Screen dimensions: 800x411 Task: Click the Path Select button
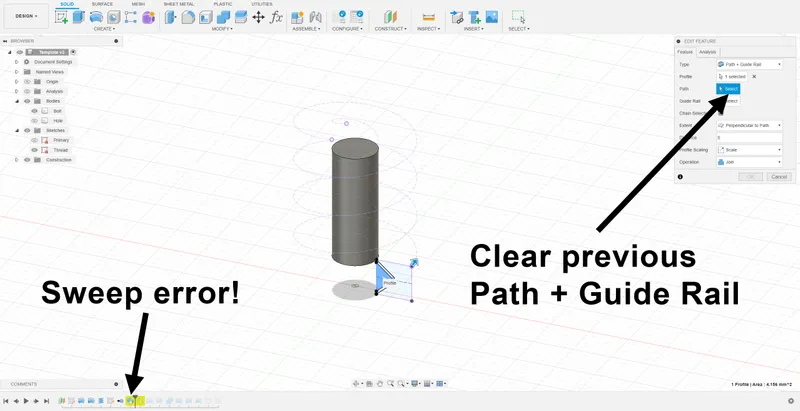728,89
